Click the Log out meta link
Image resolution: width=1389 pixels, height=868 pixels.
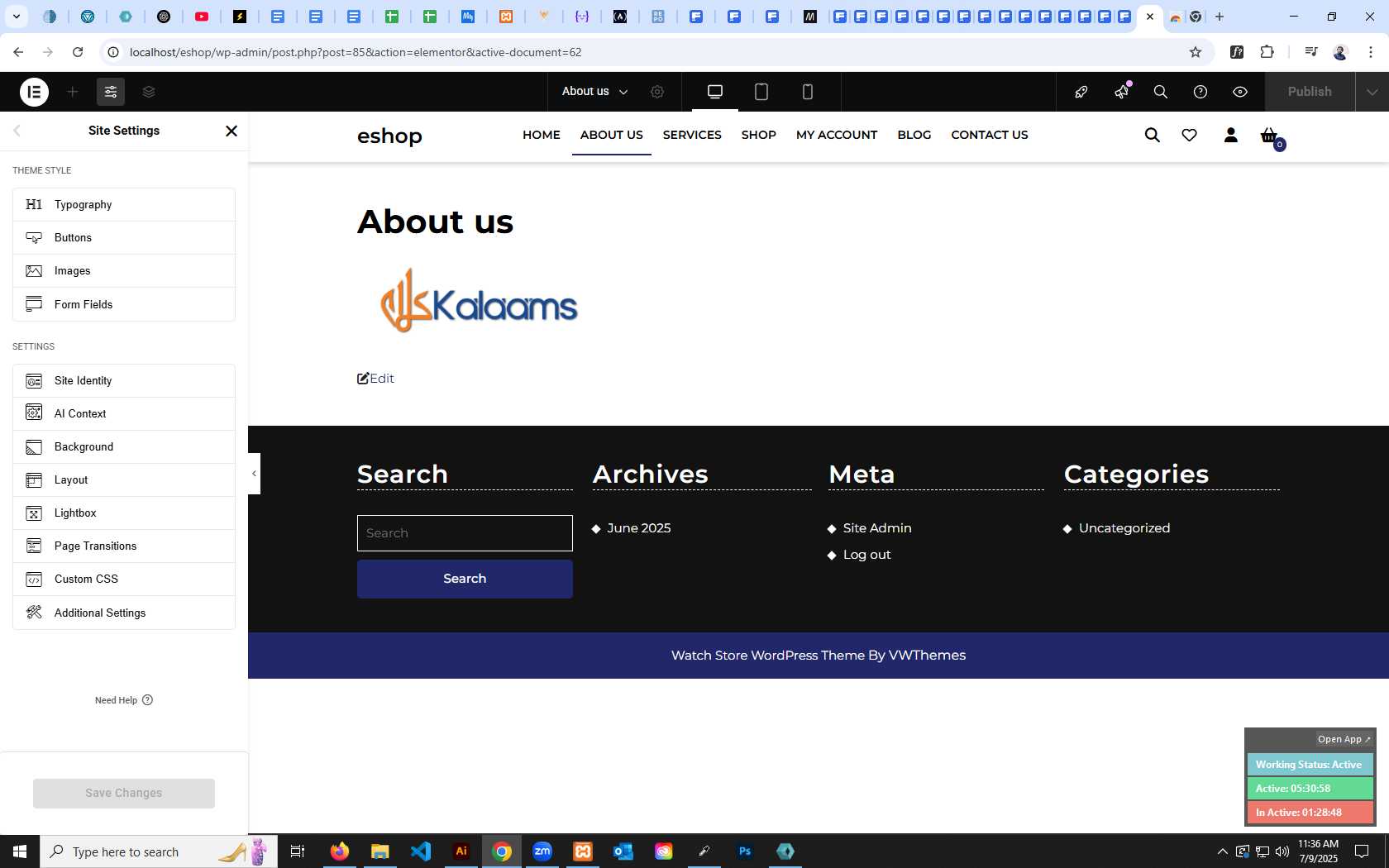click(x=867, y=555)
